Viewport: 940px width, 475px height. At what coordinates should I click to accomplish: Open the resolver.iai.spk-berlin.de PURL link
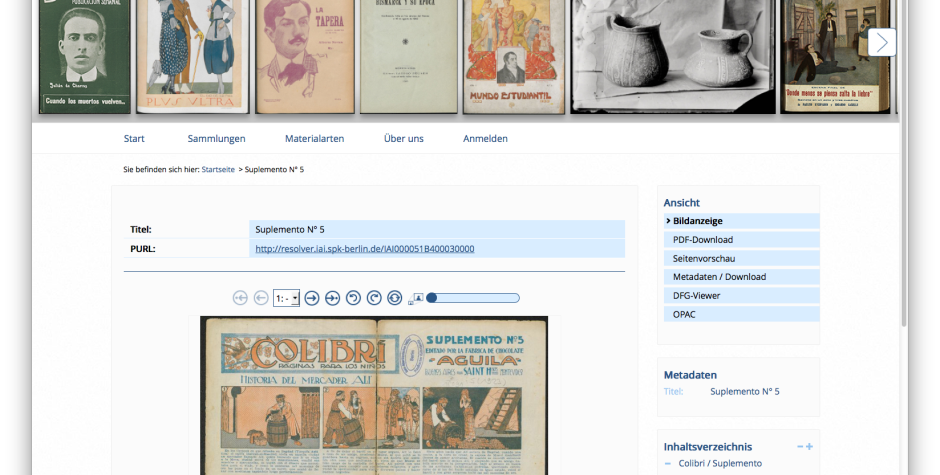click(364, 248)
